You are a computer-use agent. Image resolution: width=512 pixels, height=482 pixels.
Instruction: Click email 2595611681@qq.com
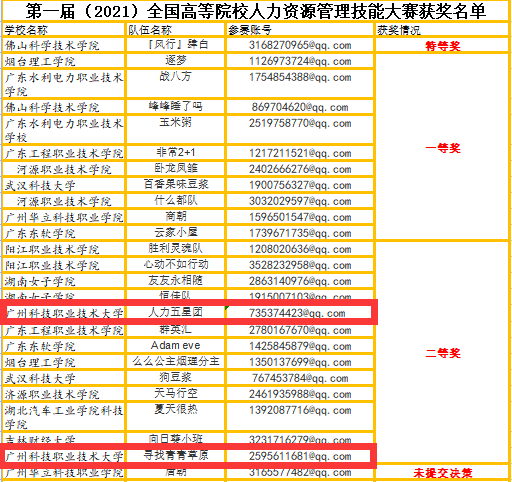[300, 456]
